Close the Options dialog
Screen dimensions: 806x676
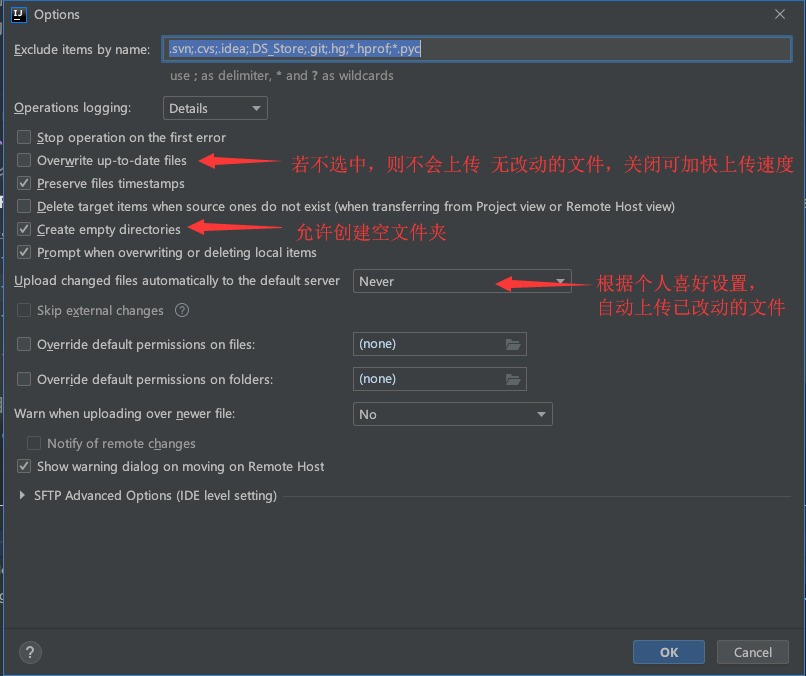point(780,14)
